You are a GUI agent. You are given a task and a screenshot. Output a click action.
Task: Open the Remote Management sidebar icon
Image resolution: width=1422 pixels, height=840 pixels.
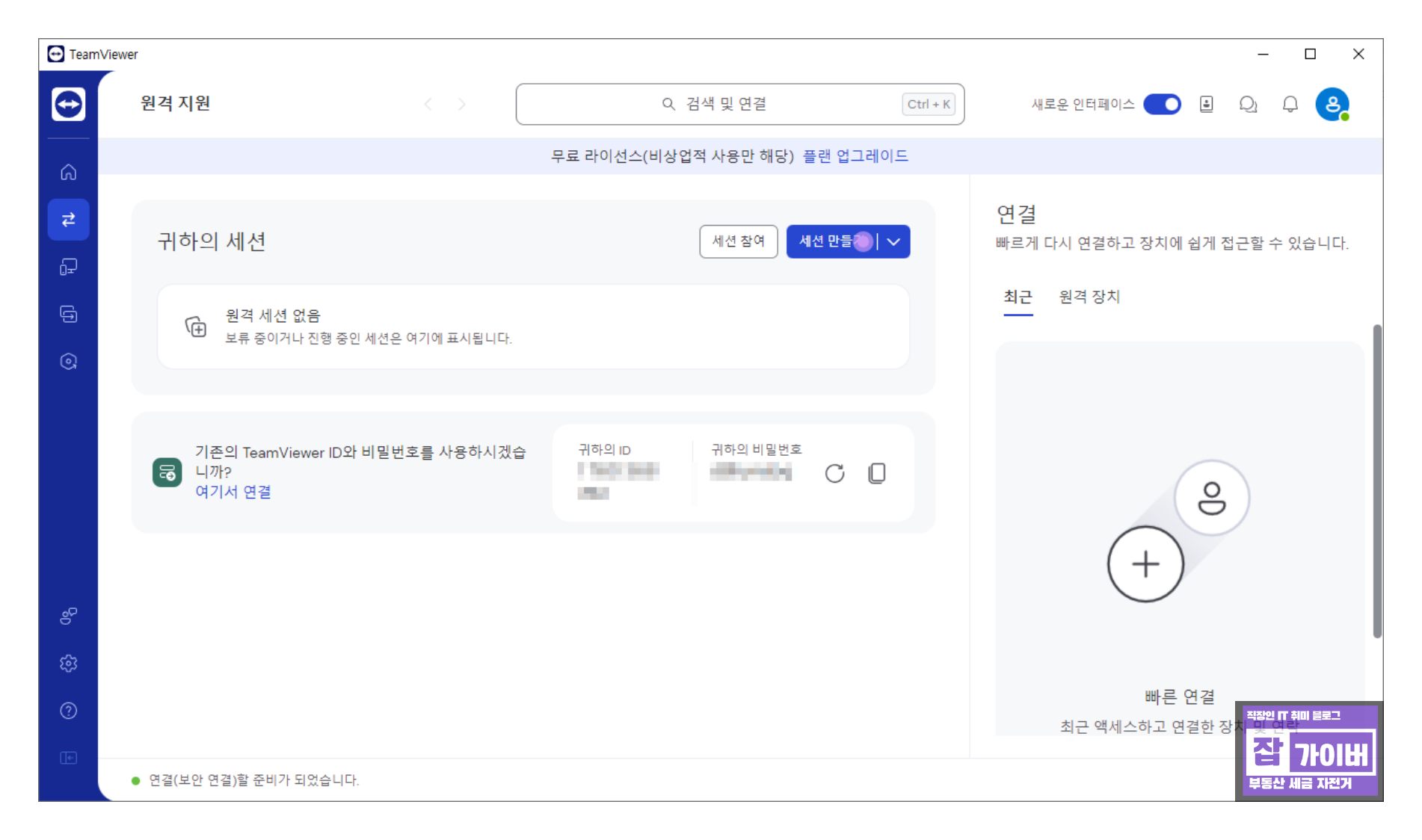[68, 314]
